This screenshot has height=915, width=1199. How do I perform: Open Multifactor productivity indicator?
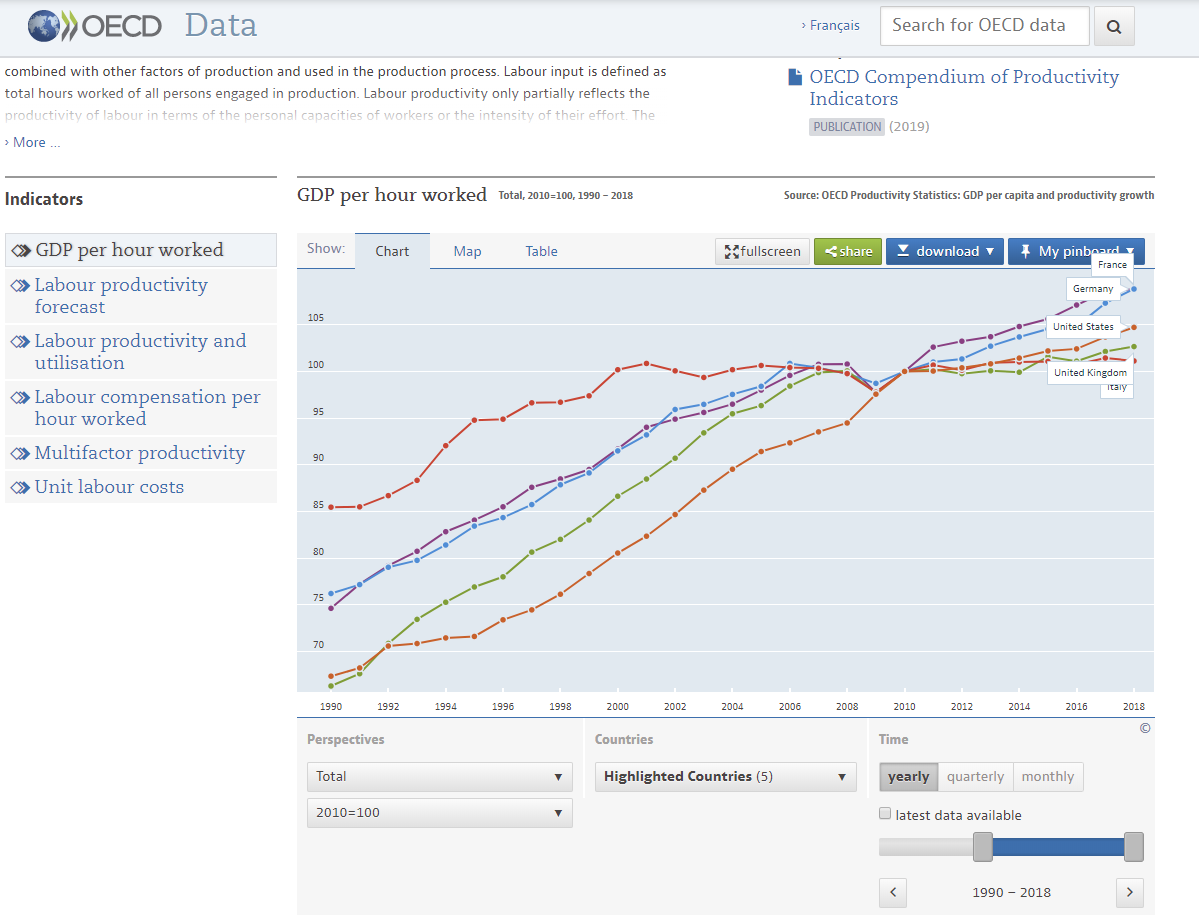pyautogui.click(x=139, y=453)
